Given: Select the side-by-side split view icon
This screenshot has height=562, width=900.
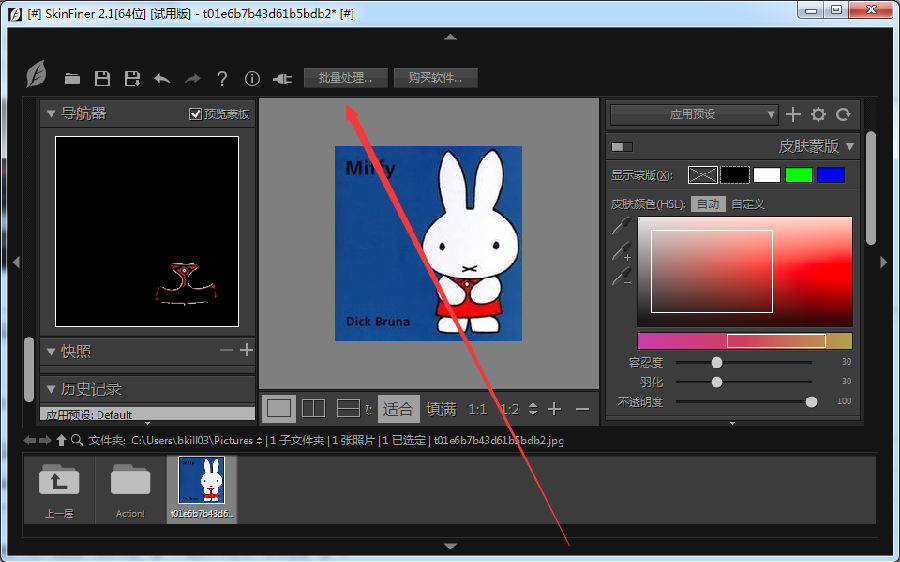Looking at the screenshot, I should 313,408.
